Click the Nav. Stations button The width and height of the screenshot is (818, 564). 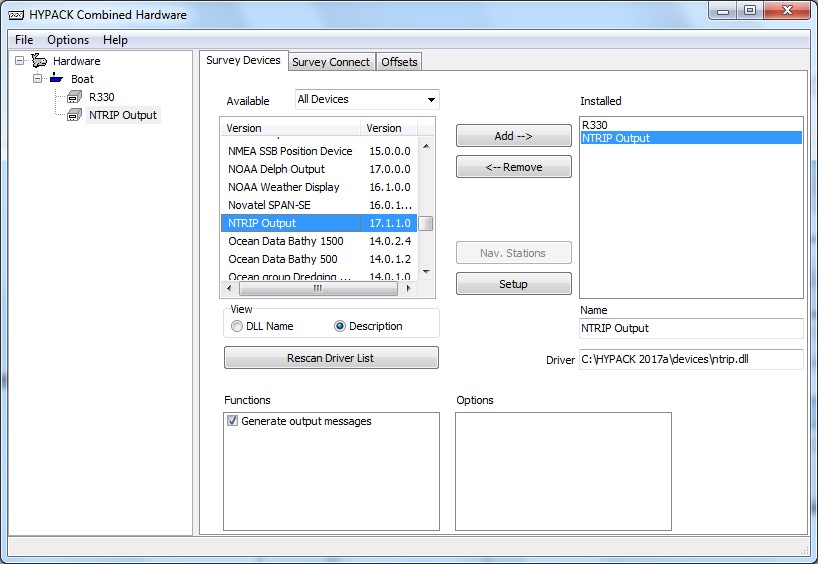514,253
